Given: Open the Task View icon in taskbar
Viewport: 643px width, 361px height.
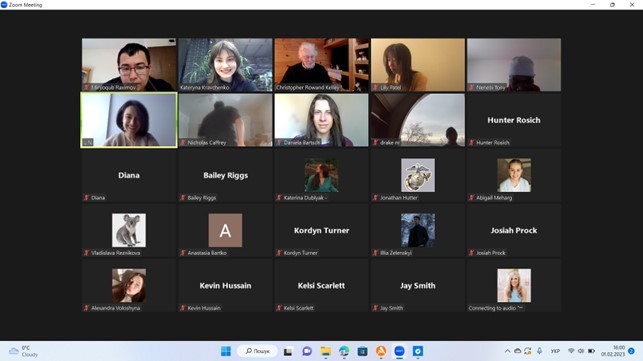Looking at the screenshot, I should coord(288,351).
